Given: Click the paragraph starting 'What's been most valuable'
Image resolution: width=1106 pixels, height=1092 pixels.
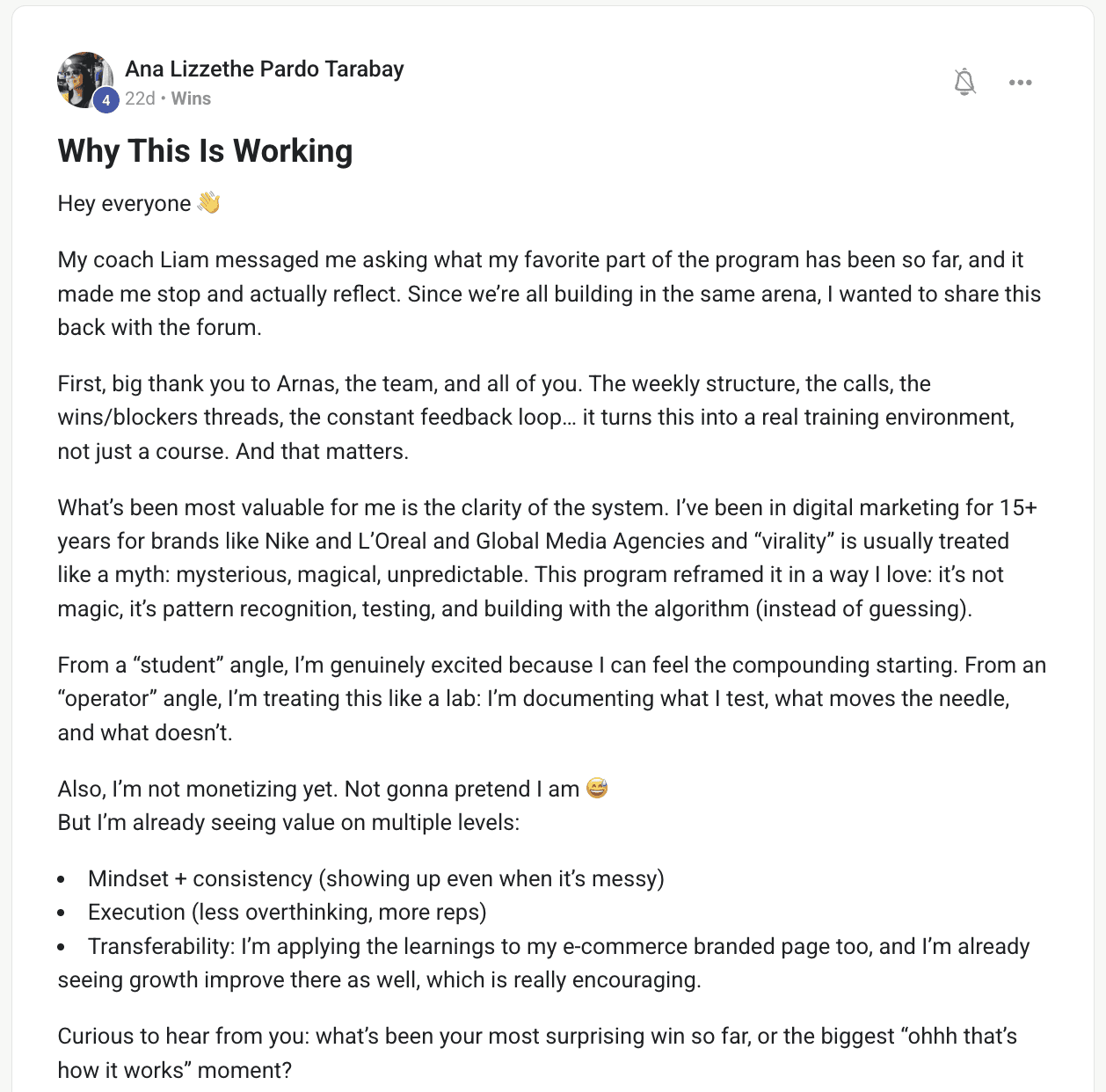Looking at the screenshot, I should [548, 558].
